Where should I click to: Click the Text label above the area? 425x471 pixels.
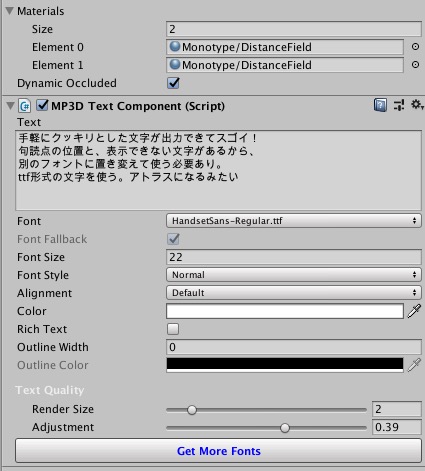tap(29, 122)
